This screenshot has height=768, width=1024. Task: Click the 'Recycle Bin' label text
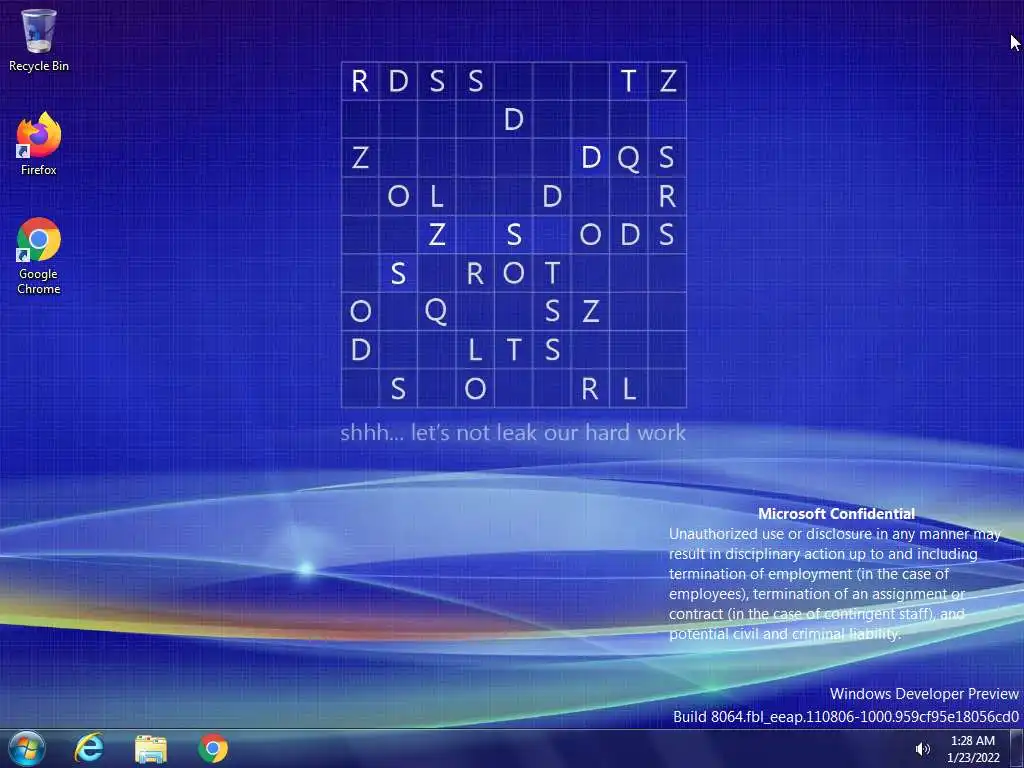pyautogui.click(x=39, y=66)
